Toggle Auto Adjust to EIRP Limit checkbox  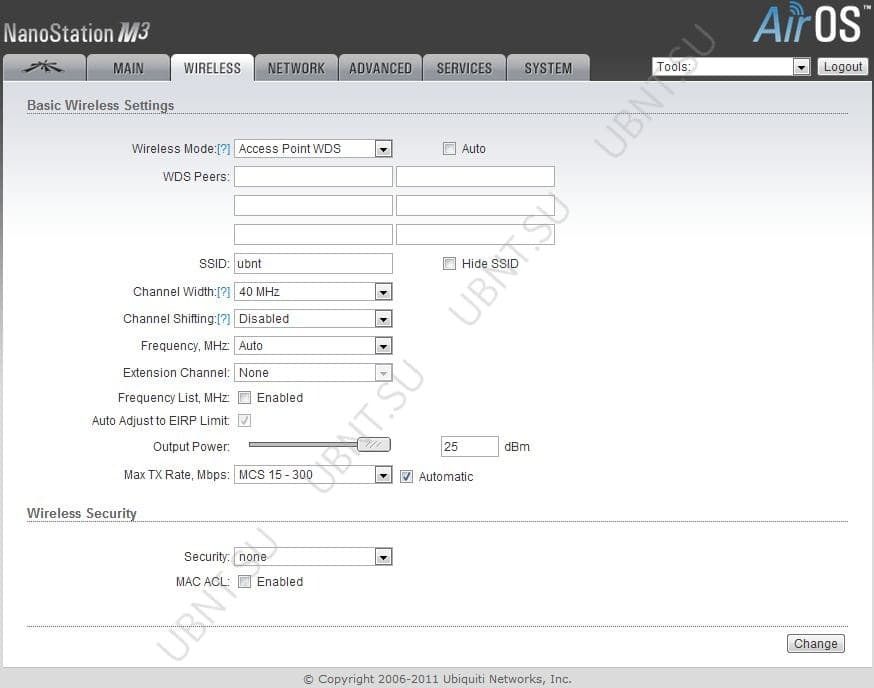244,420
